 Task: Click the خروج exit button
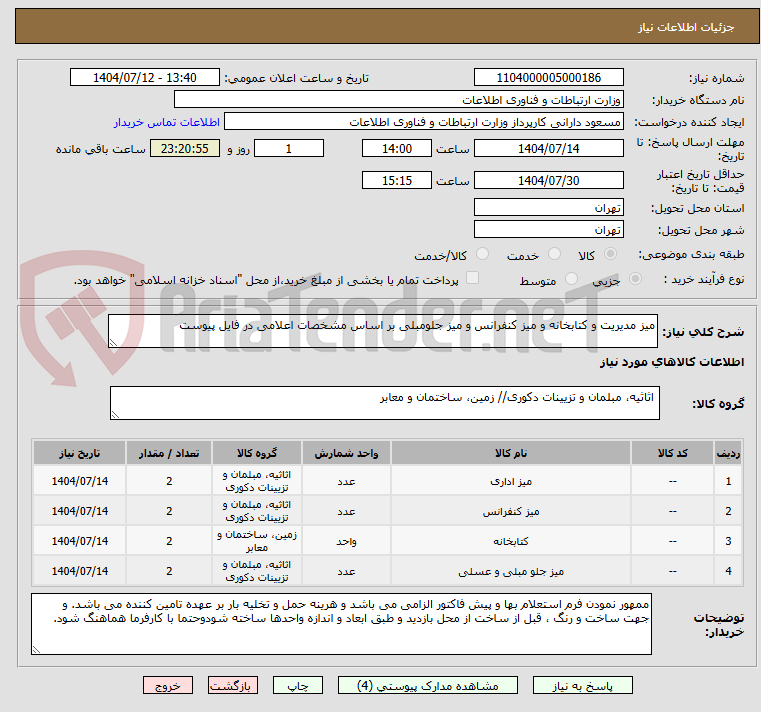click(x=167, y=686)
